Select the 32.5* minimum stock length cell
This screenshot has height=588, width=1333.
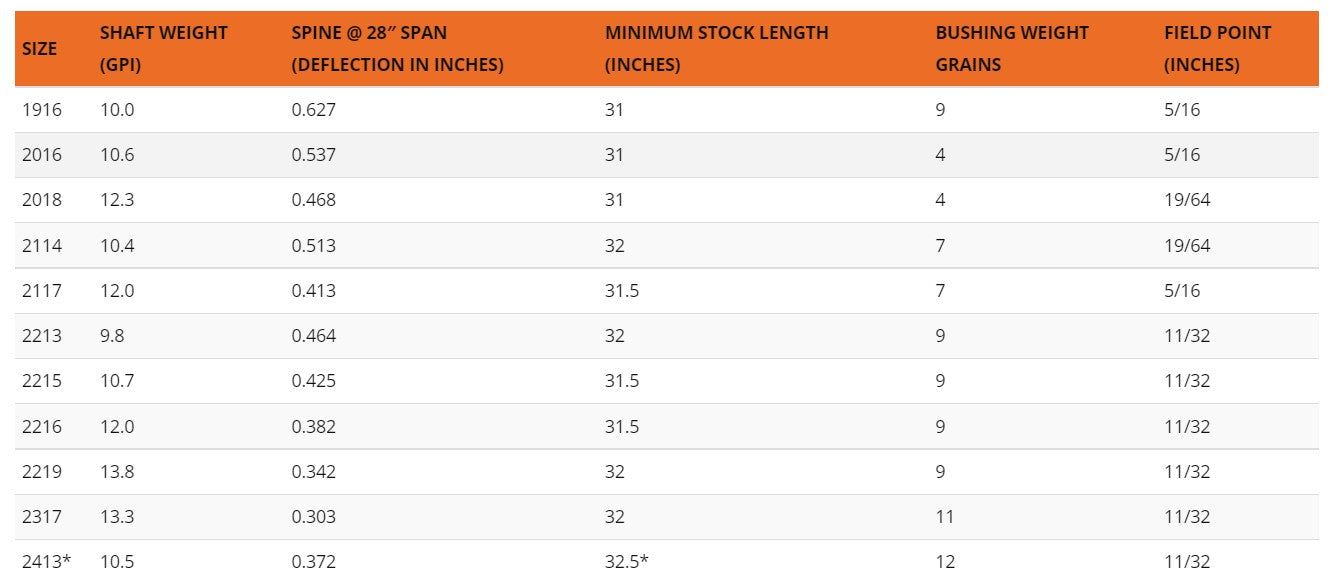627,562
